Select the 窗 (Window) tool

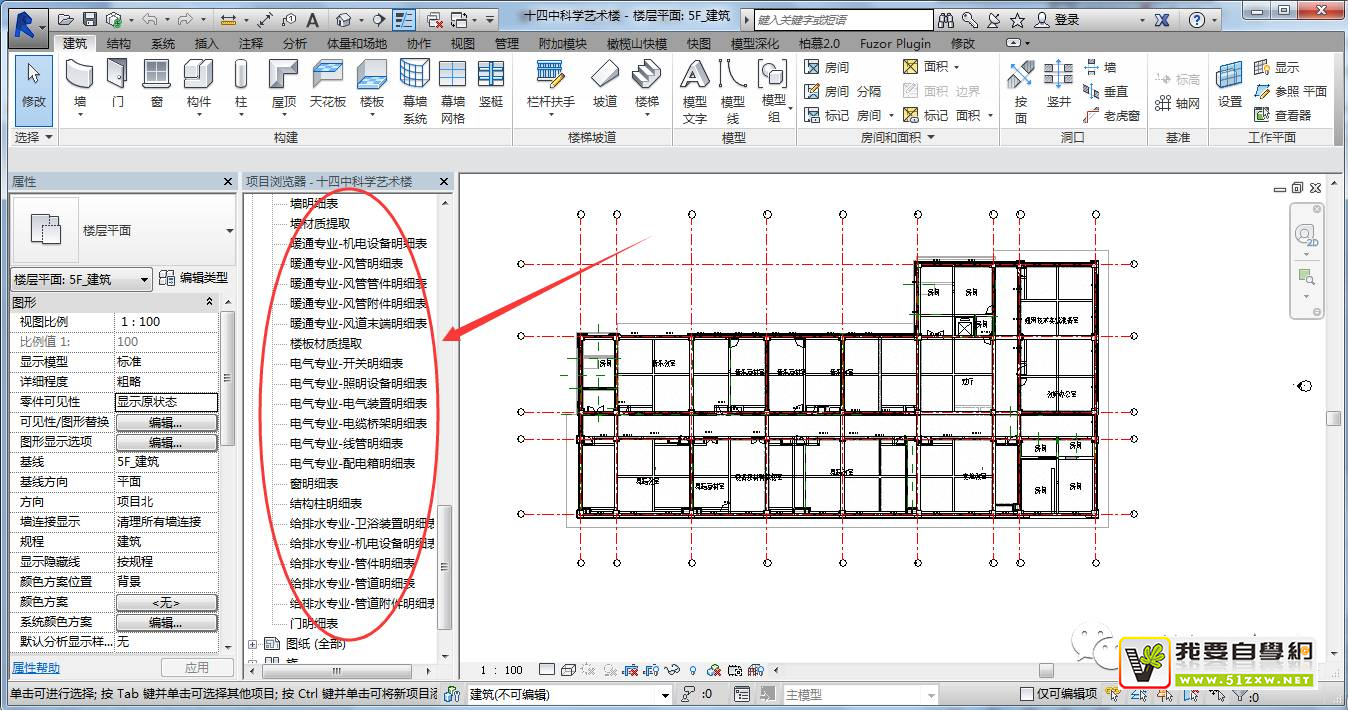tap(156, 84)
